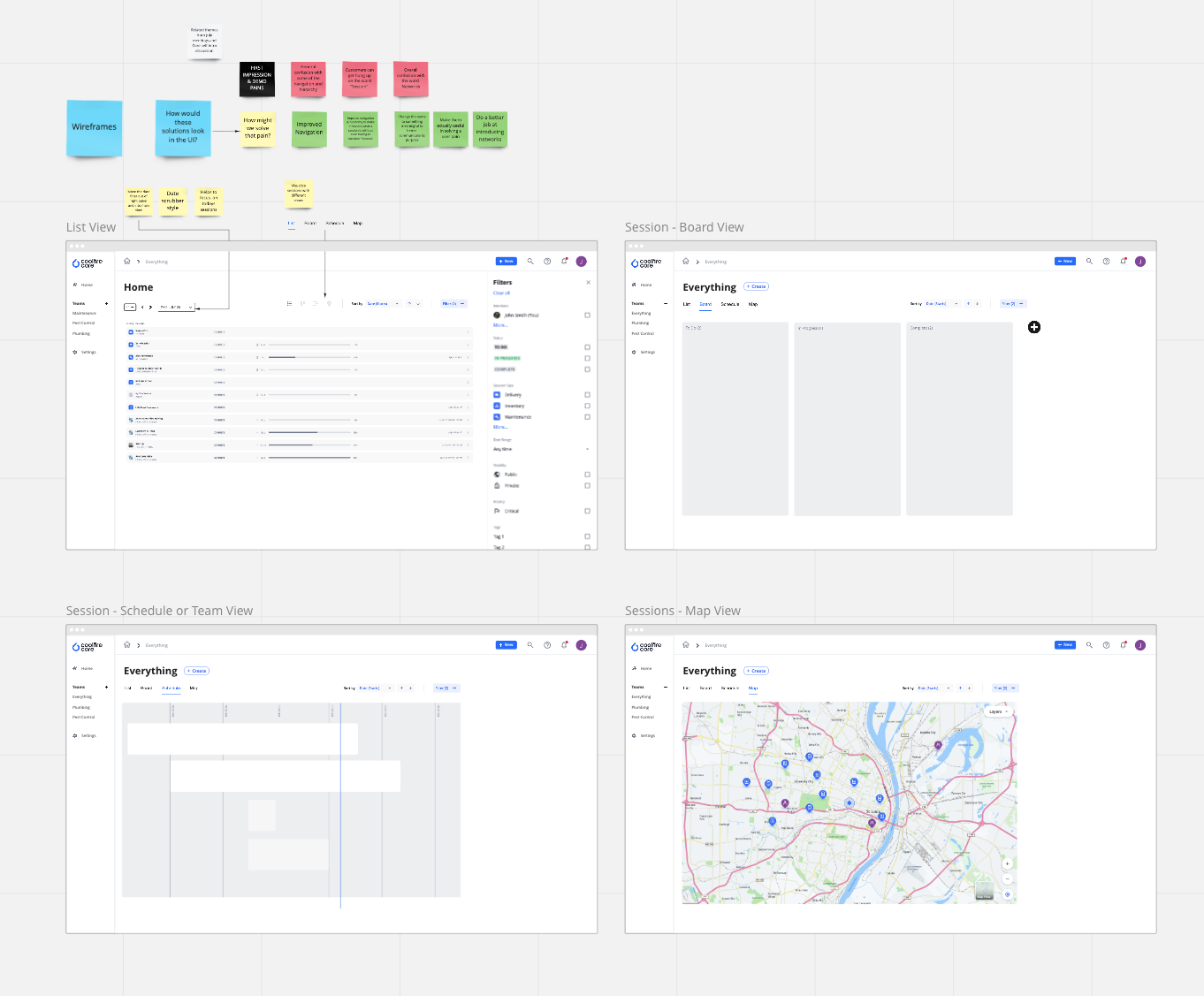
Task: Select the blue Wireframes sticky note
Action: click(95, 128)
